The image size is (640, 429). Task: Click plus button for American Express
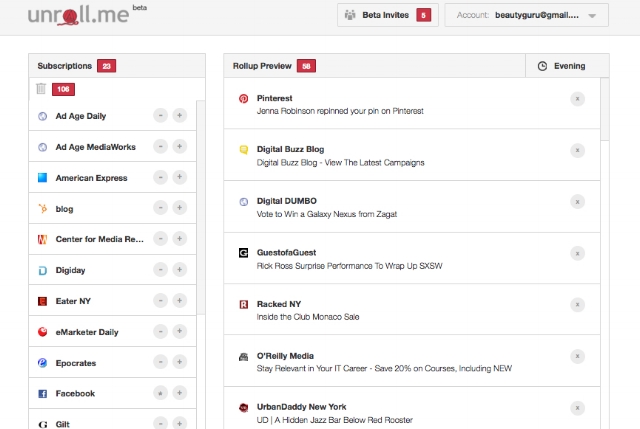click(x=179, y=177)
